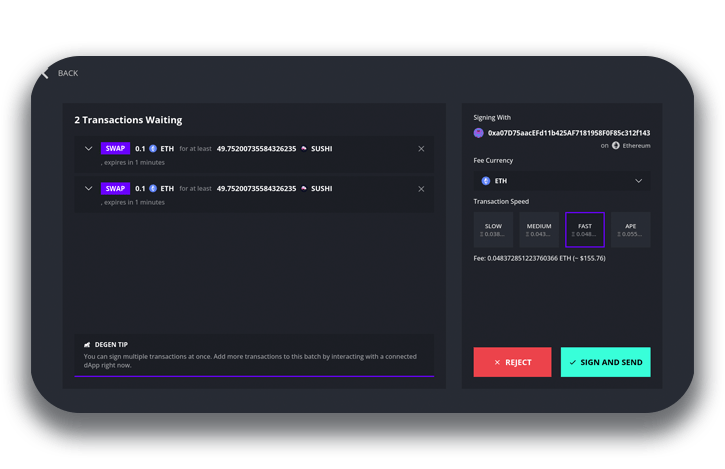725x469 pixels.
Task: Click the first purple SWAP badge
Action: click(115, 148)
